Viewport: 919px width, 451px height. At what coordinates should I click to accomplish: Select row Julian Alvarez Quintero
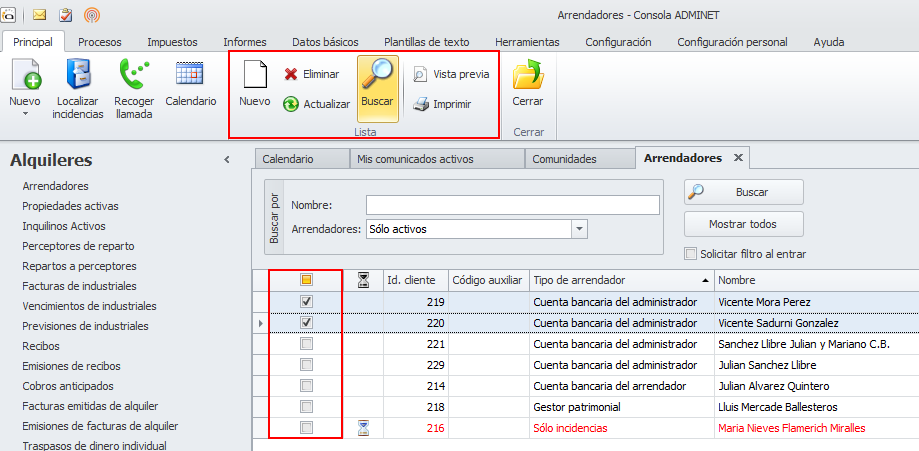click(x=586, y=386)
